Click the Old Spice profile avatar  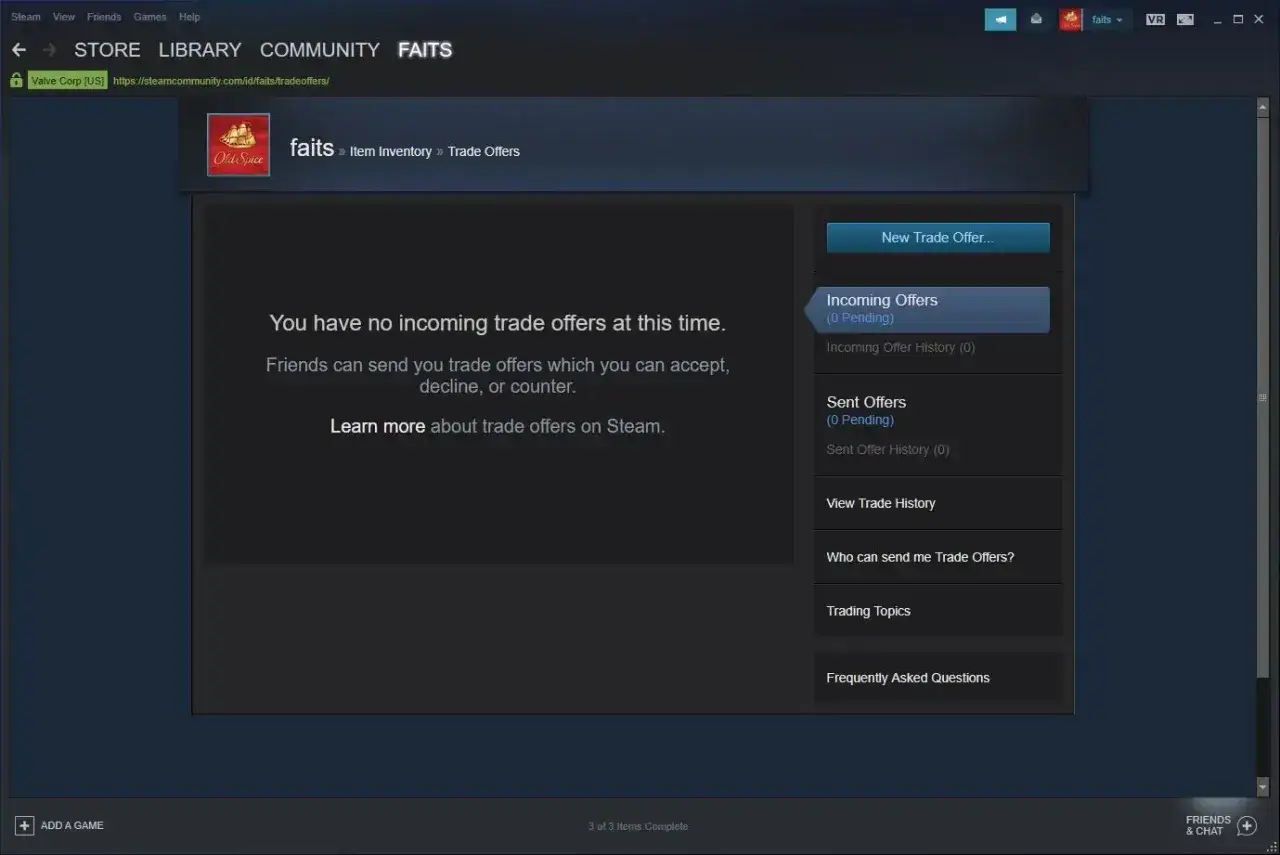pos(238,145)
